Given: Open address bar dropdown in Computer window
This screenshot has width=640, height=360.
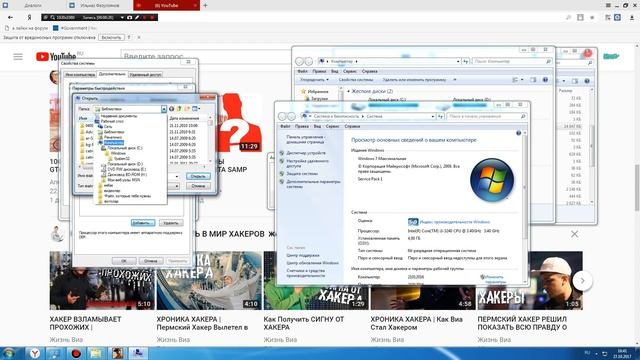Looking at the screenshot, I should 458,61.
